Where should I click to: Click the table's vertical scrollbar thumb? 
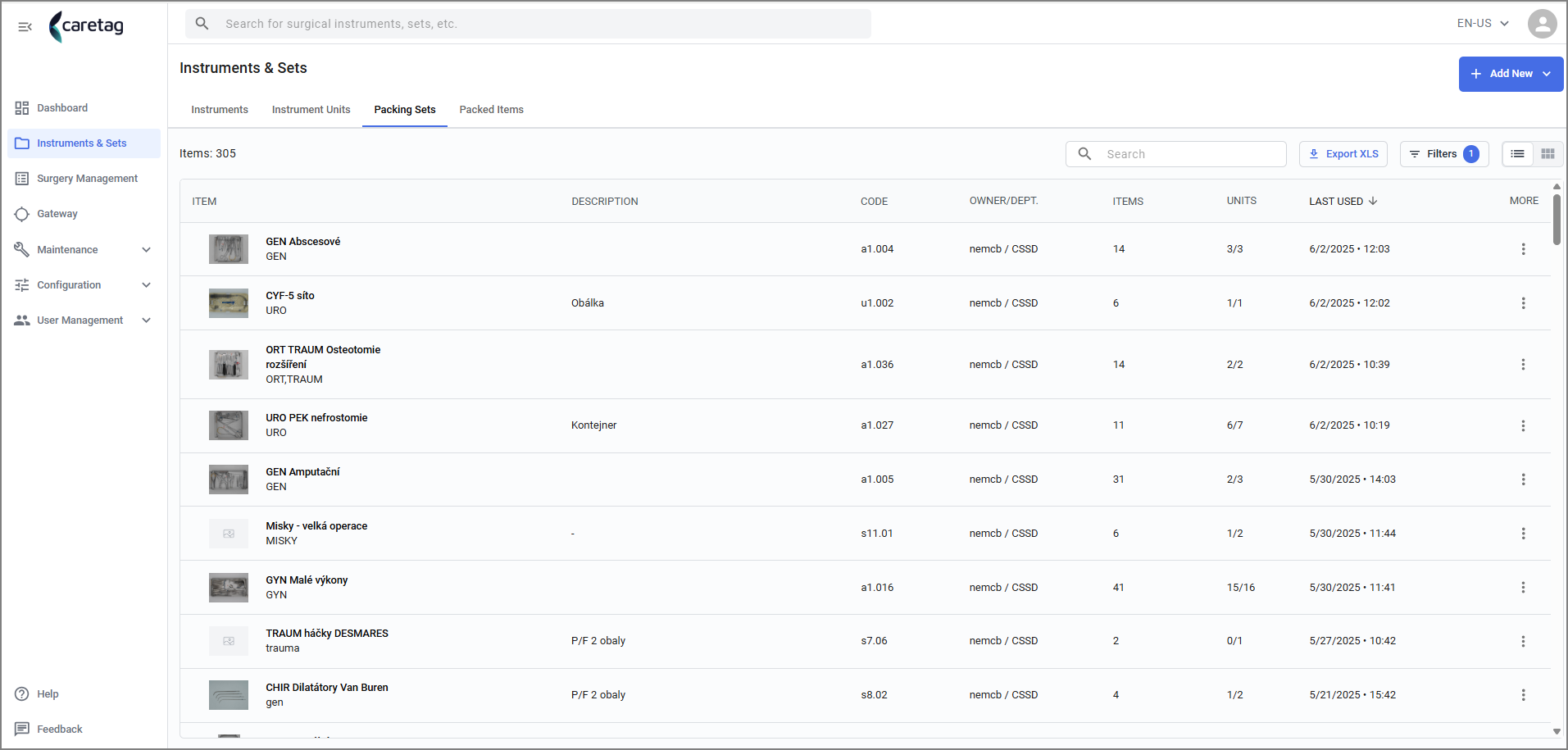(1557, 219)
